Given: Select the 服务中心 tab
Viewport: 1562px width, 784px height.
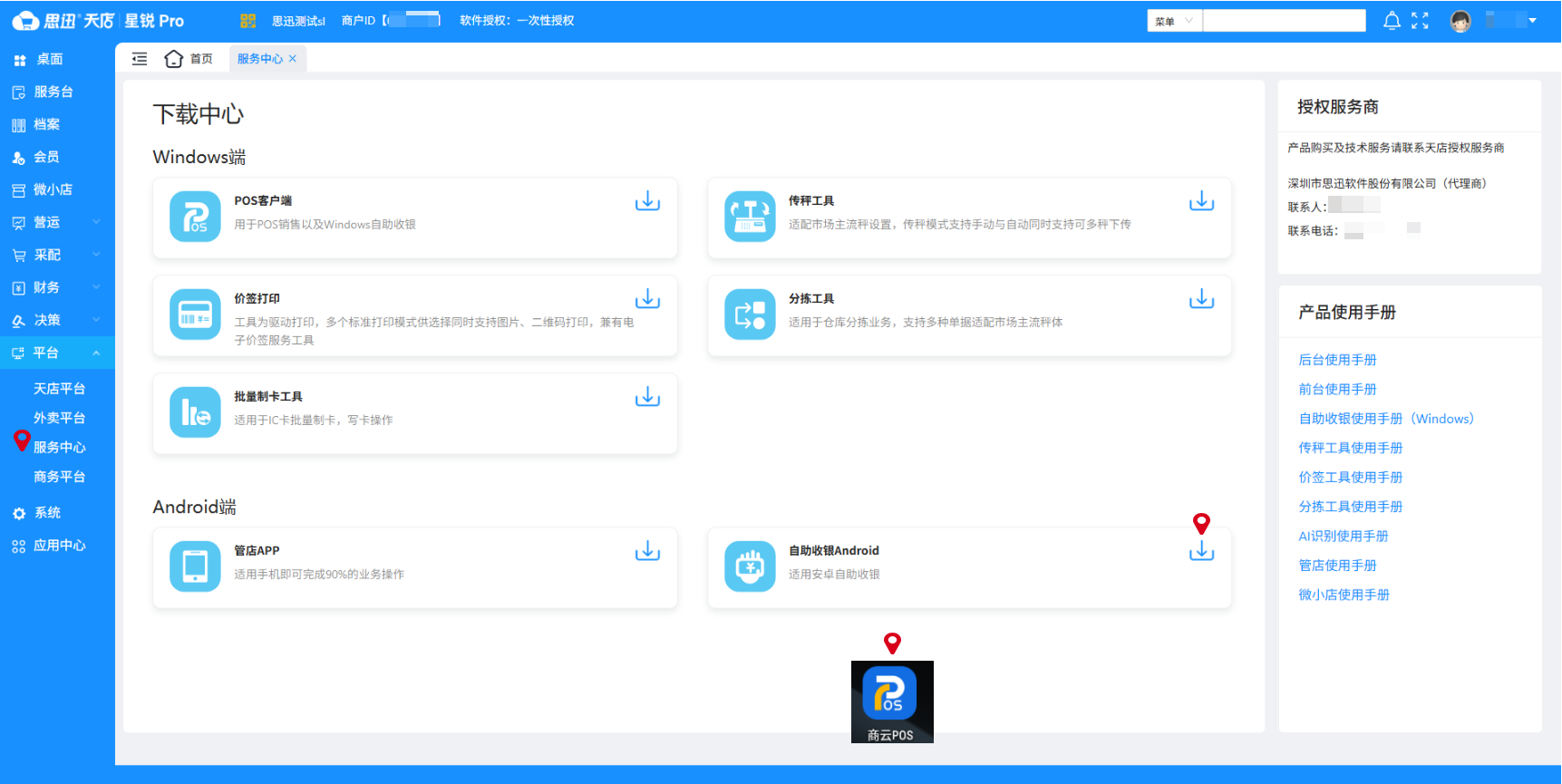Looking at the screenshot, I should [x=260, y=59].
